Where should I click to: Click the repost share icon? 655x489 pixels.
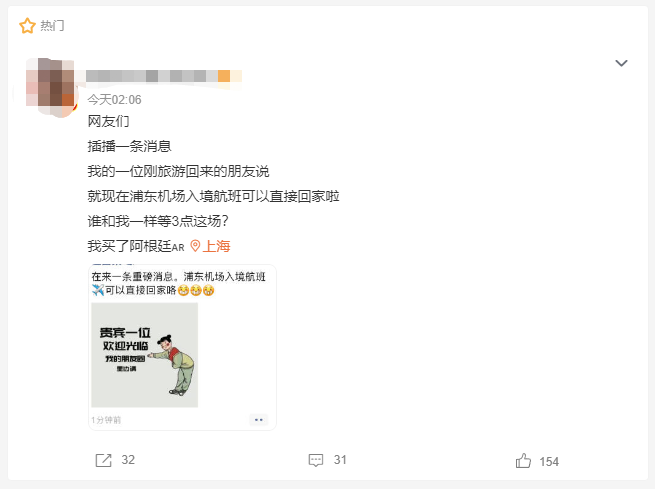[104, 460]
